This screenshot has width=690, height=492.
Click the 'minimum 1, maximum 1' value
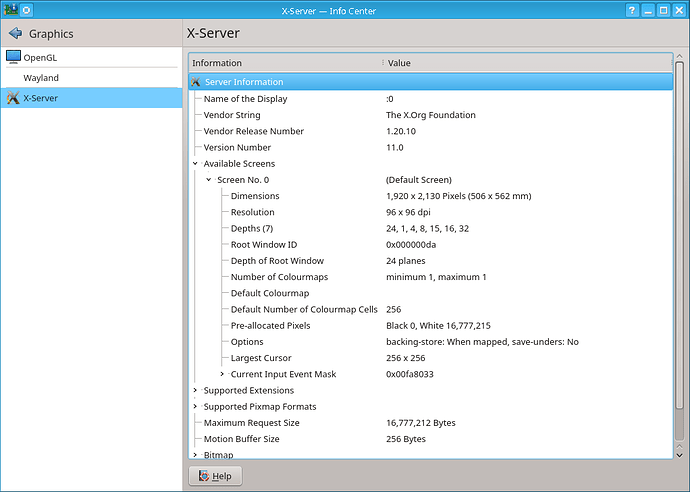436,277
